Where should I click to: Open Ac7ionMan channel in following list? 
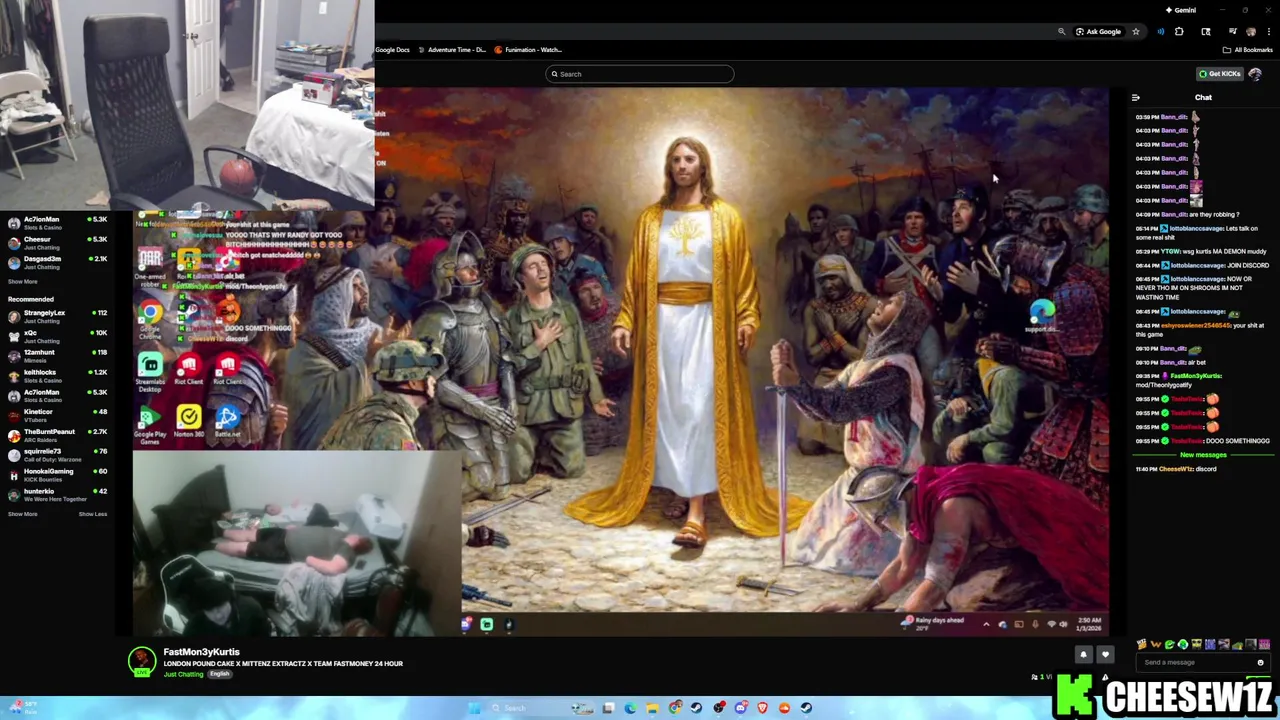coord(58,223)
